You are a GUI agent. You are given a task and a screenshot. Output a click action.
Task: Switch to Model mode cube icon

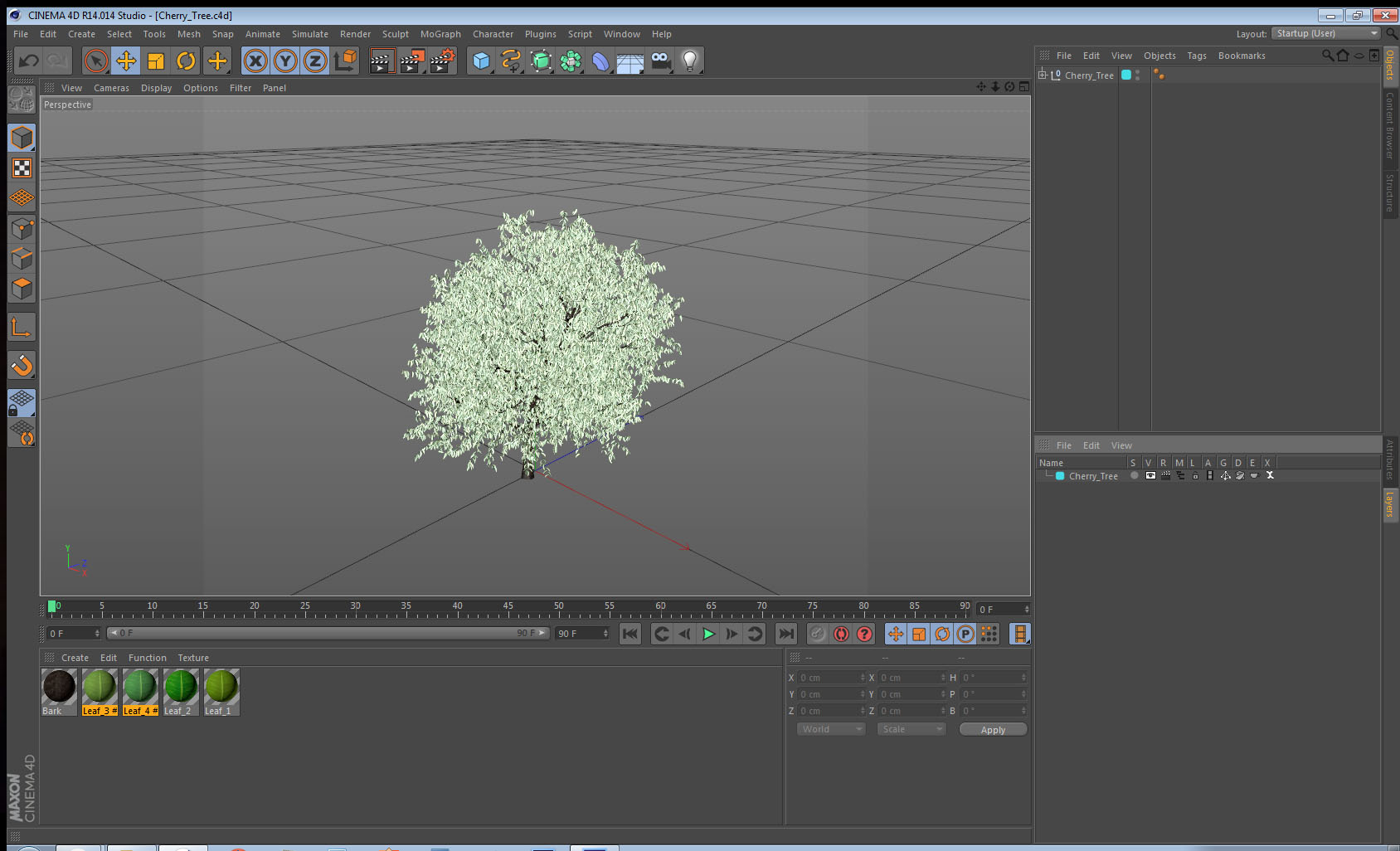pos(22,138)
